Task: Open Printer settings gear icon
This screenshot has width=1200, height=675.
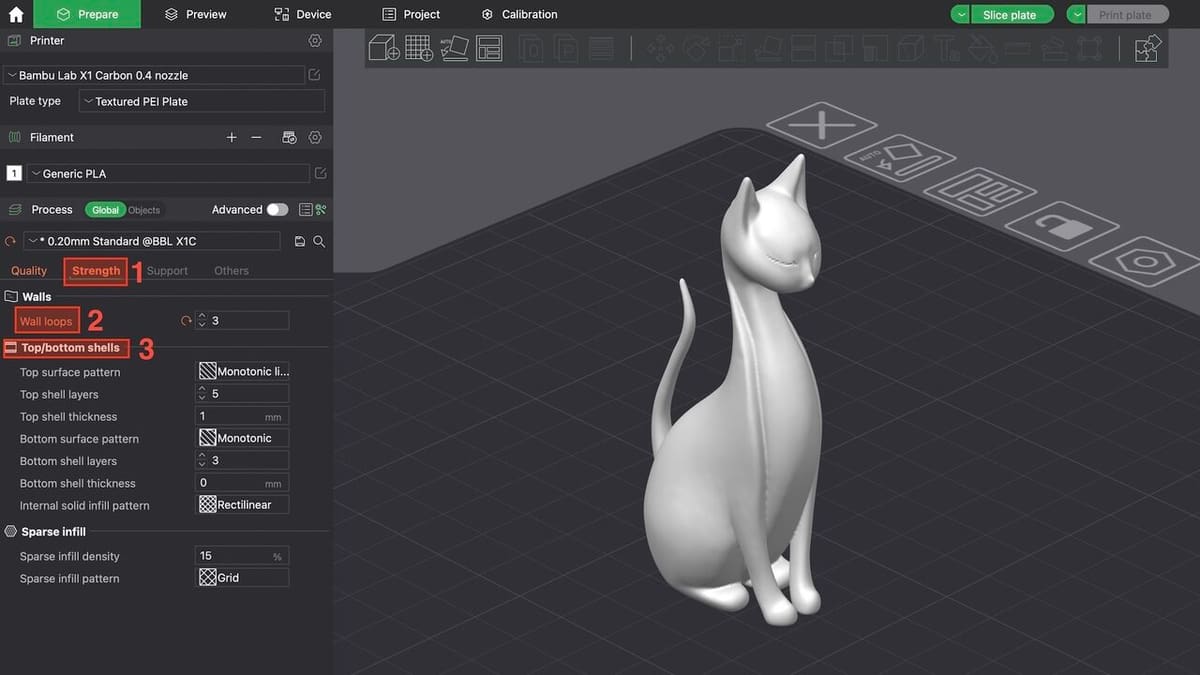Action: coord(315,41)
